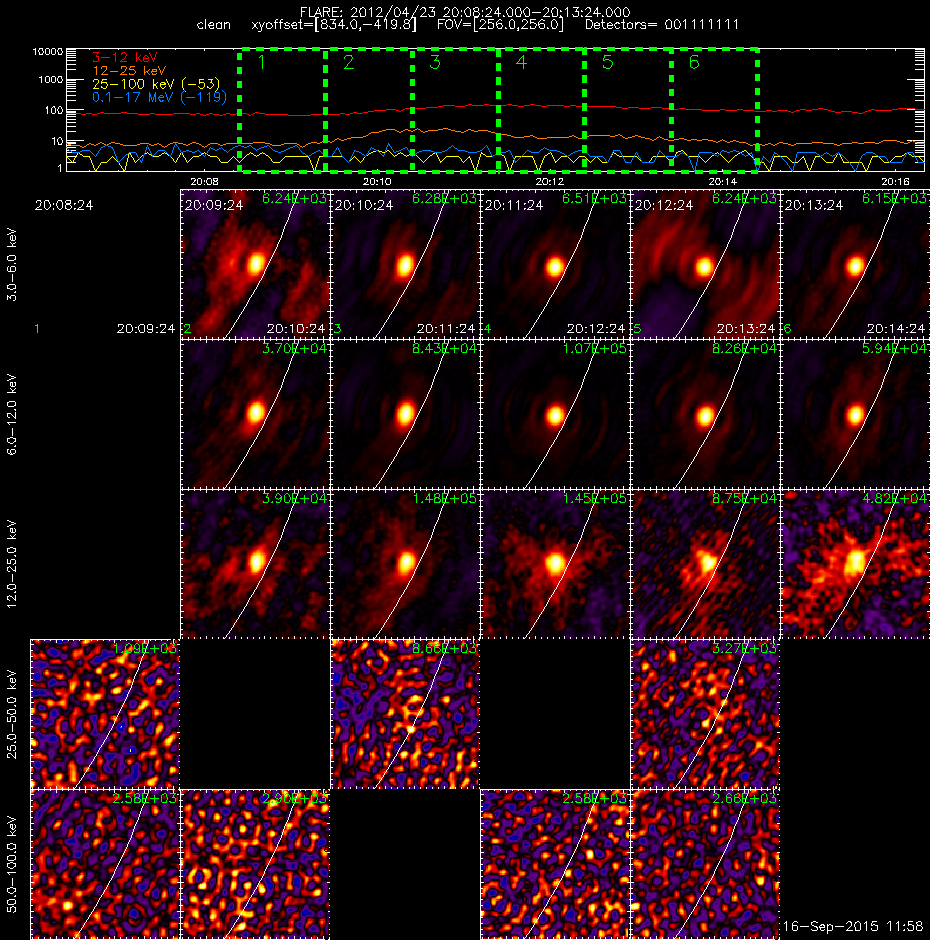Select the 6.0-12.0 keV image in interval 6

pyautogui.click(x=855, y=414)
